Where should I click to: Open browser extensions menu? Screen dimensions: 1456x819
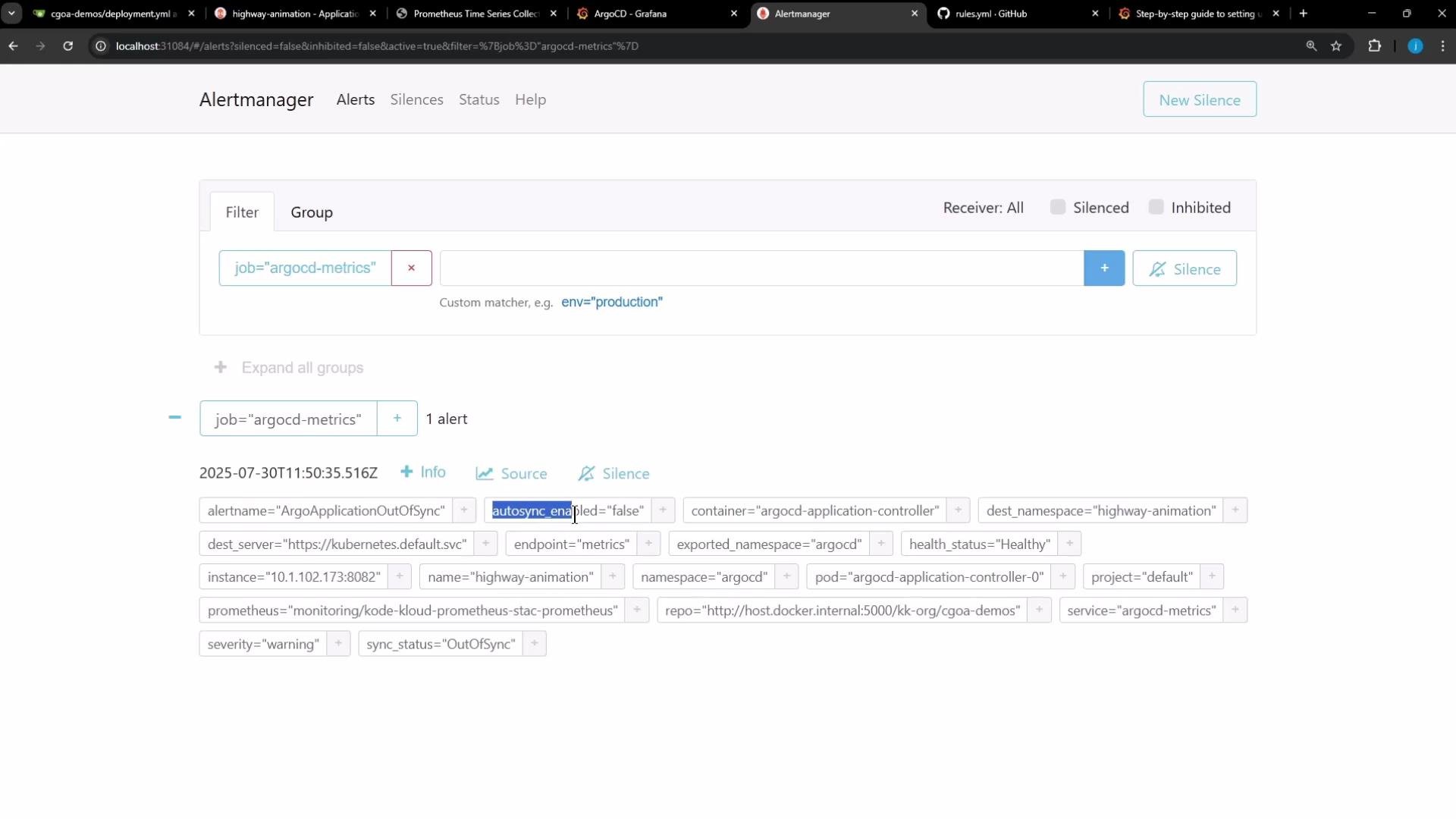(1374, 46)
